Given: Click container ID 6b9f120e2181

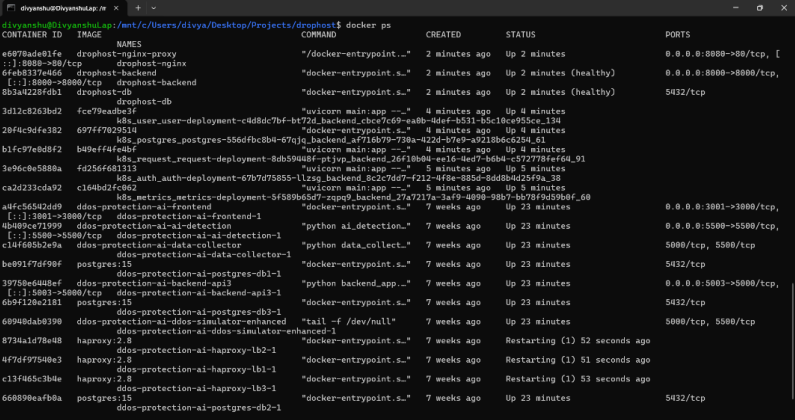Looking at the screenshot, I should click(x=32, y=302).
